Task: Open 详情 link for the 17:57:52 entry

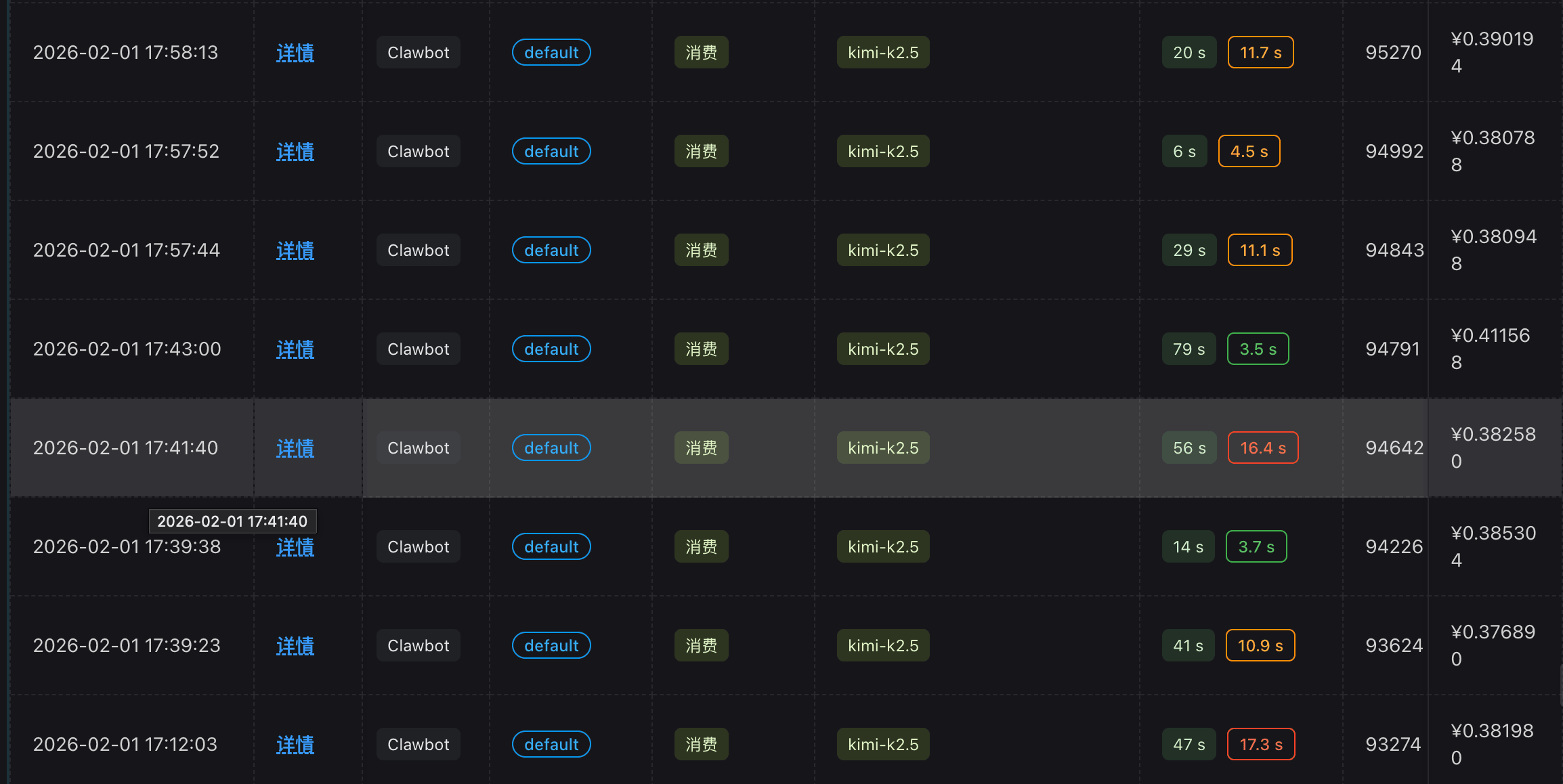Action: point(295,152)
